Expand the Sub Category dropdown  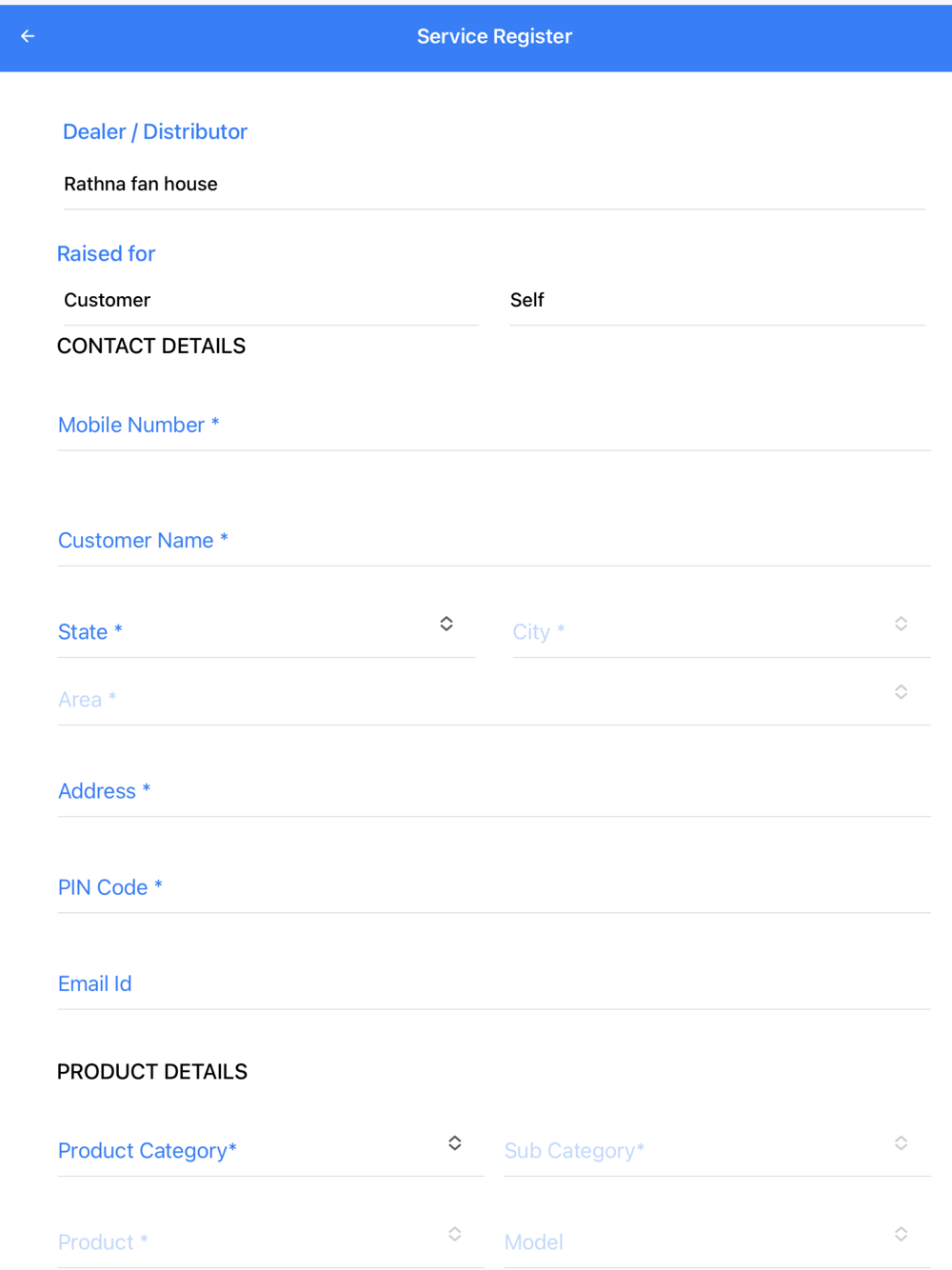[695, 1151]
